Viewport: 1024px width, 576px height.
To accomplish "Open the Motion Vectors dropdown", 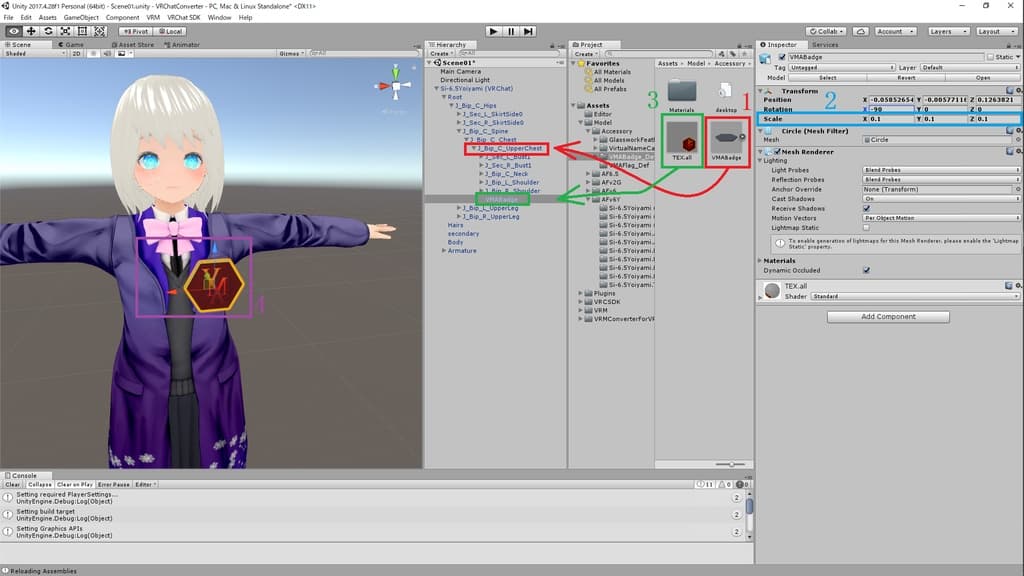I will [x=940, y=217].
